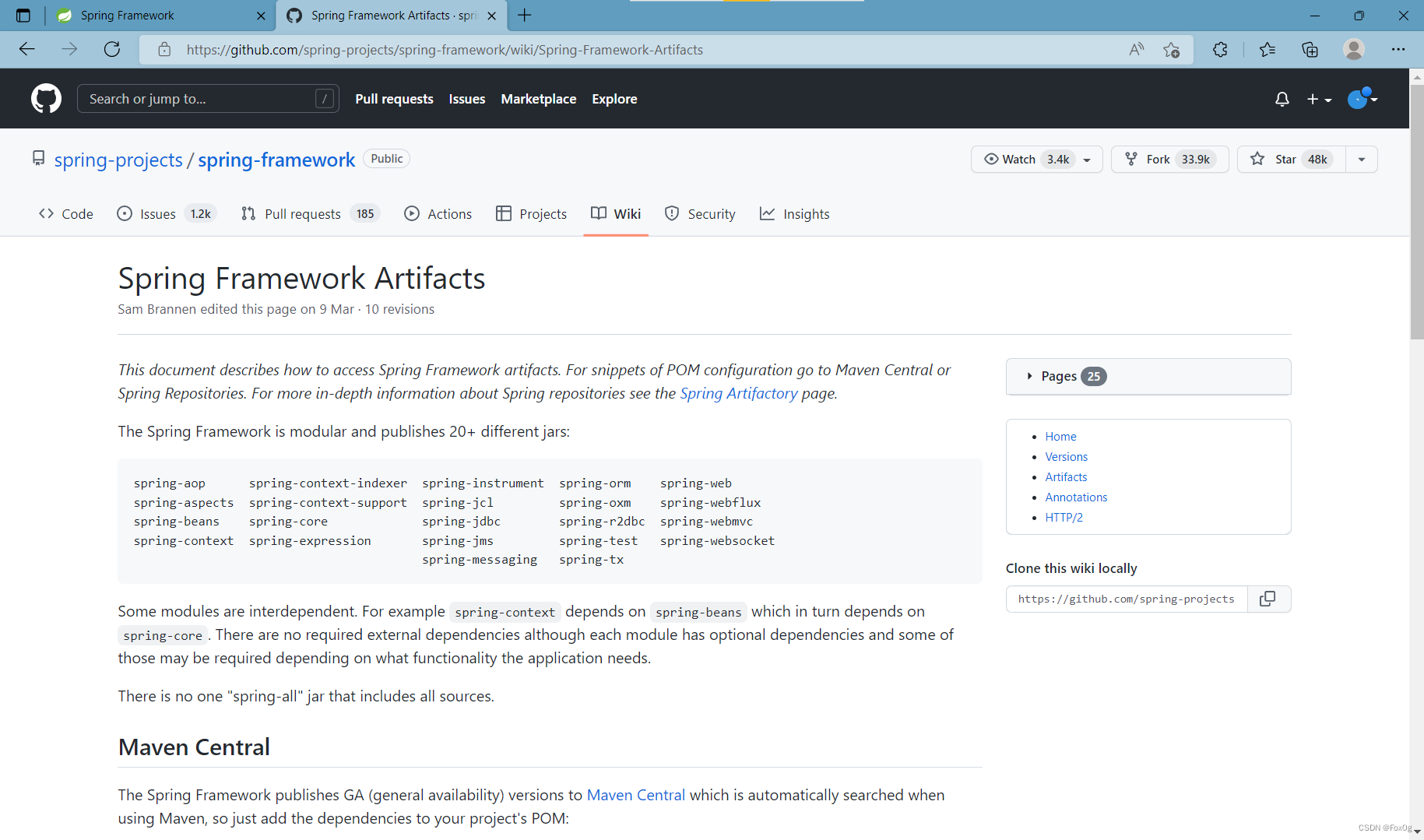Open the browser profile icon
This screenshot has height=840, width=1424.
click(1354, 49)
